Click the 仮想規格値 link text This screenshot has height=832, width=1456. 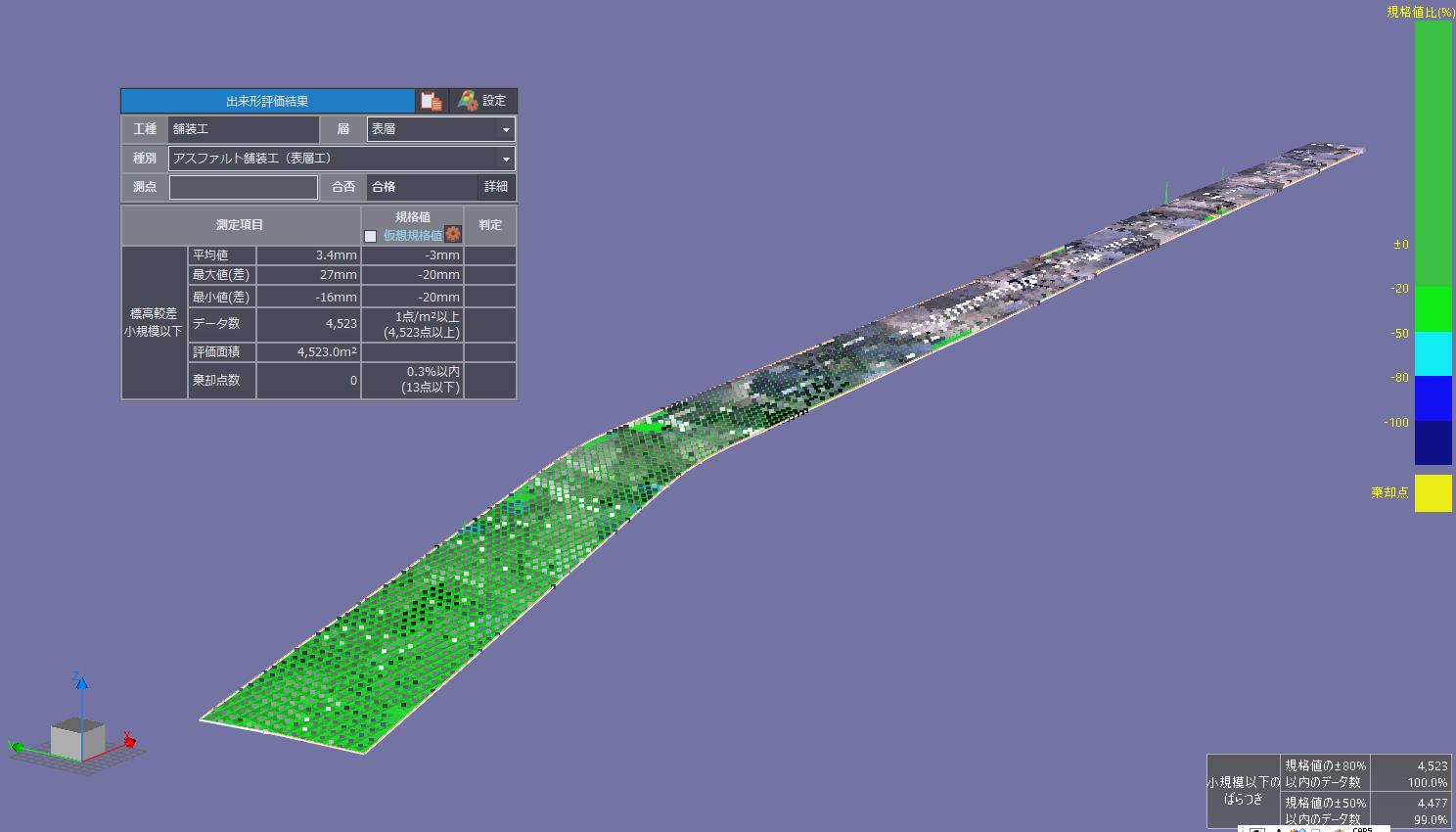point(412,236)
